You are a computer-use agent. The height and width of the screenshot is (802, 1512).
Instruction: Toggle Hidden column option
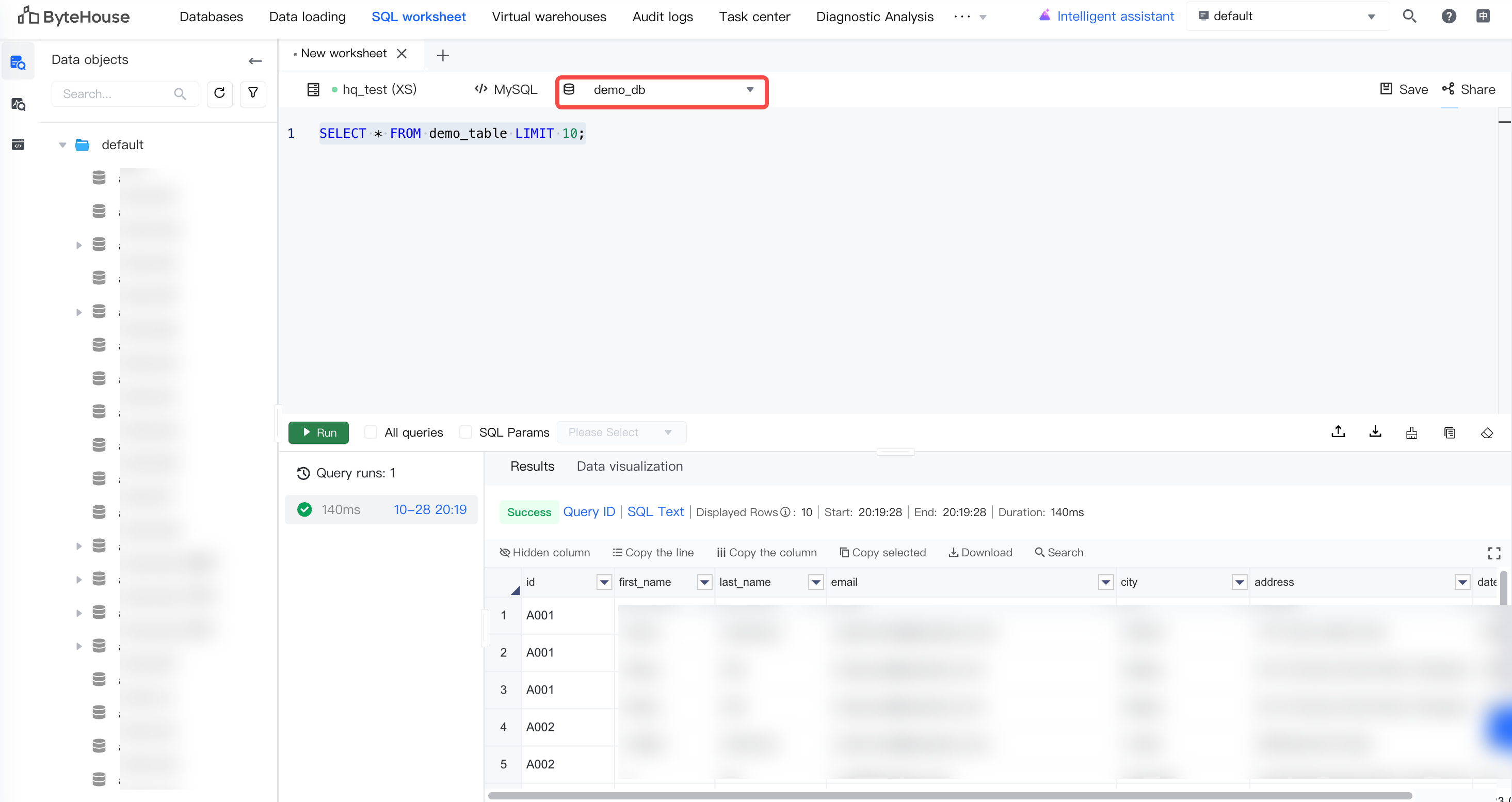[x=544, y=553]
